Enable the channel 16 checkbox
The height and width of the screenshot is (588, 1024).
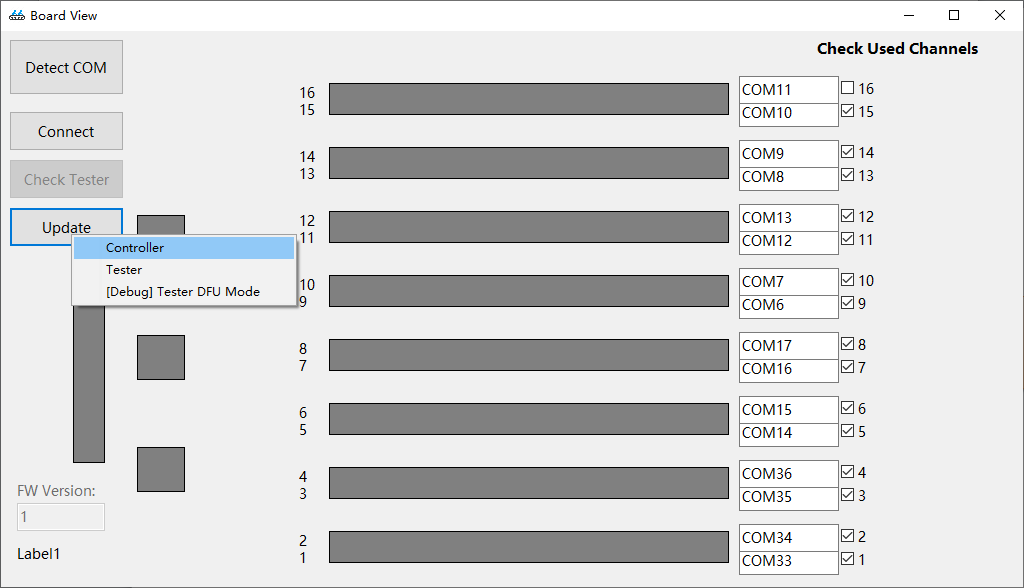point(848,88)
